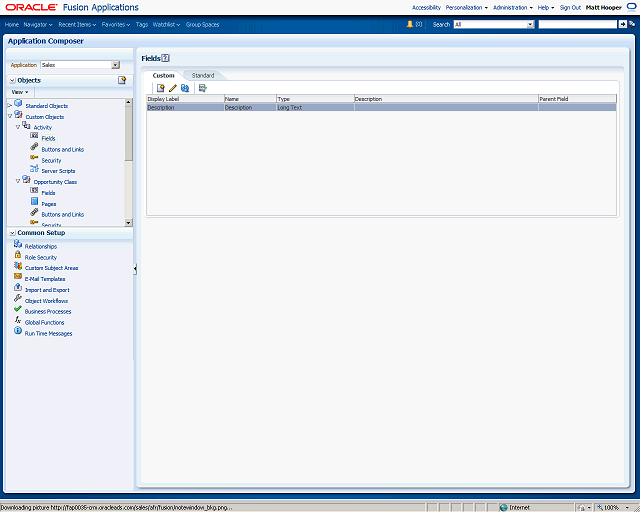Click the Global Functions fx icon
Viewport: 640px width, 512px height.
[x=18, y=320]
